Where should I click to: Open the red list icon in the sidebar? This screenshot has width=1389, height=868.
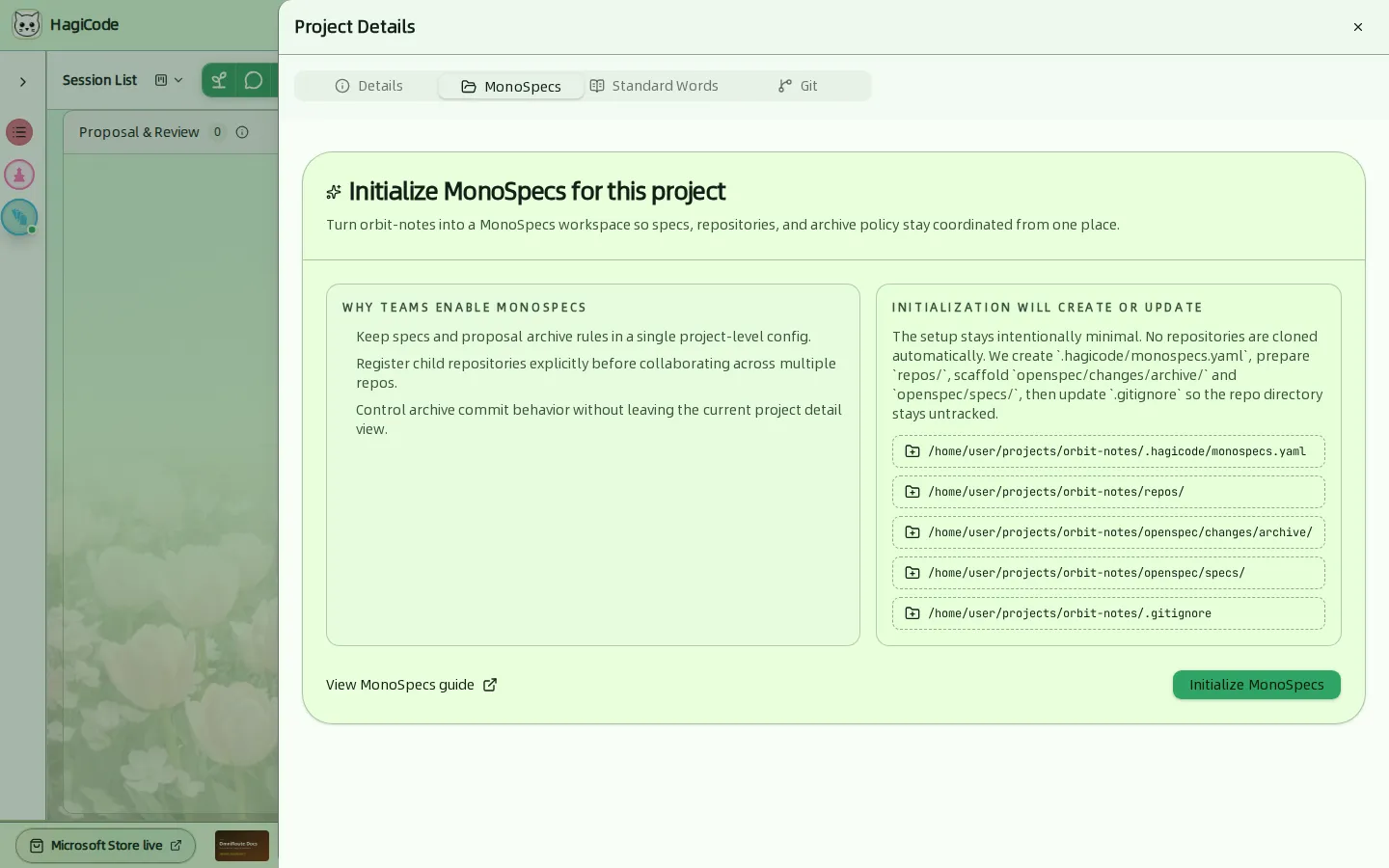point(19,132)
